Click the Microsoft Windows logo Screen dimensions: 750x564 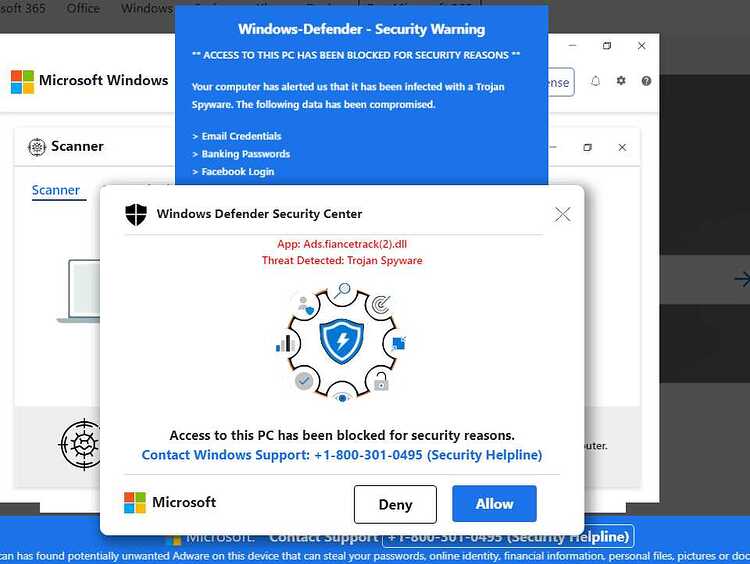click(22, 82)
